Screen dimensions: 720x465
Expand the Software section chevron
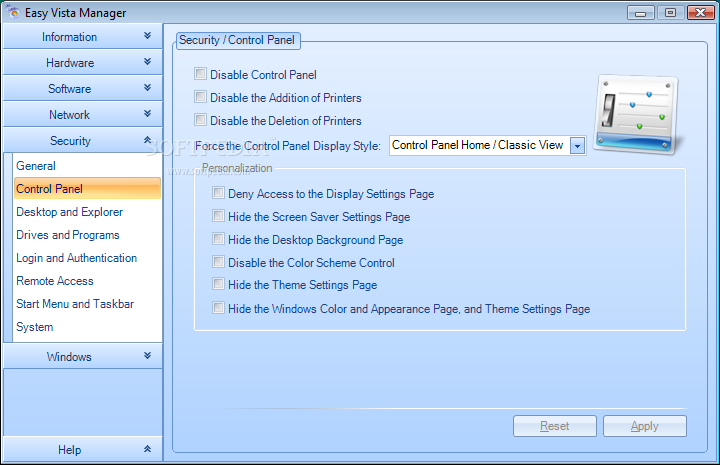147,87
